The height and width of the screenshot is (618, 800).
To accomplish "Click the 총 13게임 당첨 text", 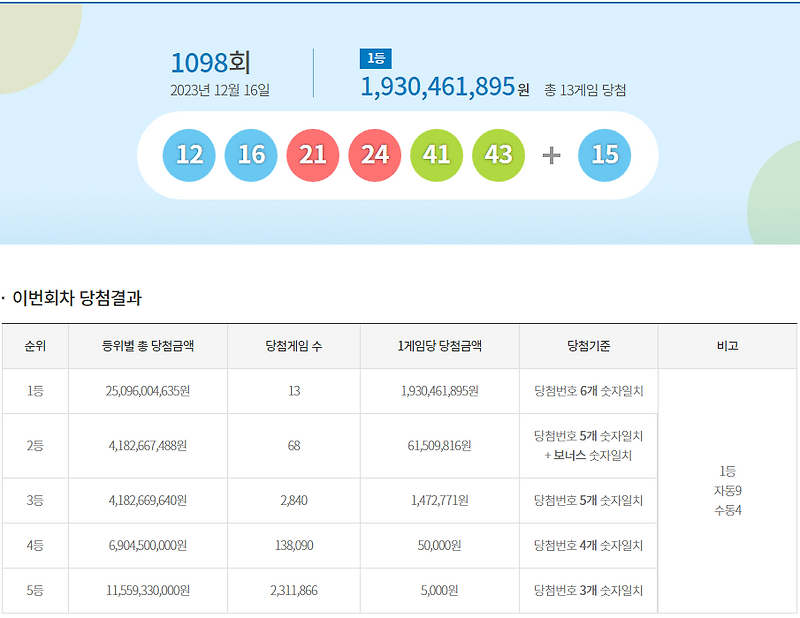I will click(x=585, y=90).
